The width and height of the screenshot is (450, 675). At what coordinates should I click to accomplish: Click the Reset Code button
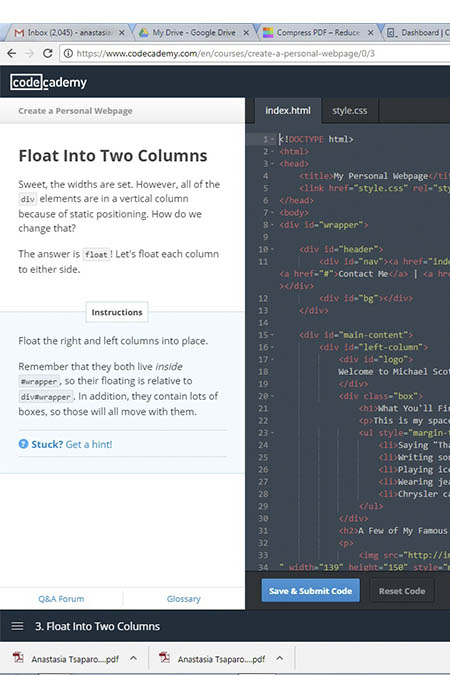[402, 591]
